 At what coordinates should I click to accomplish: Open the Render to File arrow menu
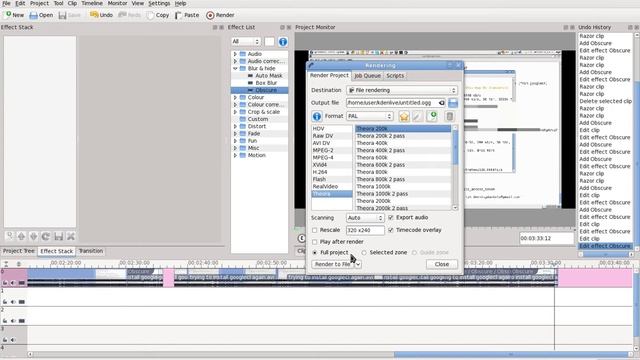(358, 264)
